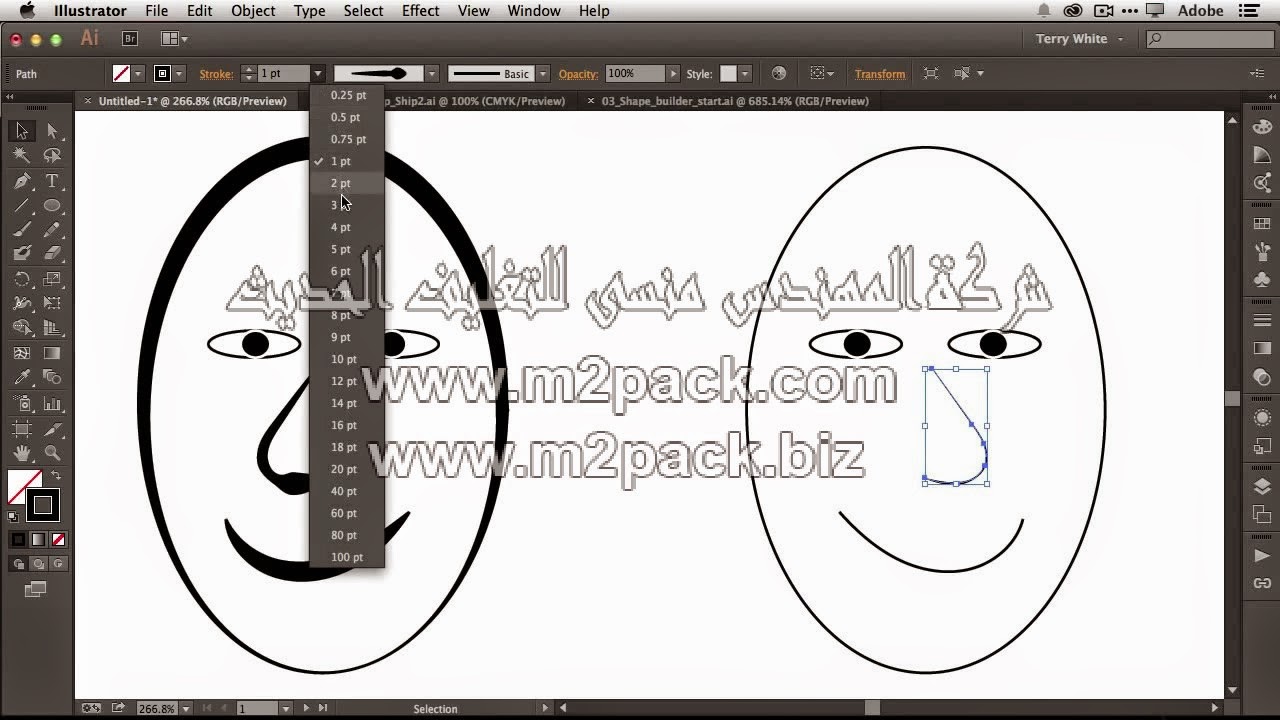Select the Blend tool
Viewport: 1280px width, 720px height.
tap(52, 378)
